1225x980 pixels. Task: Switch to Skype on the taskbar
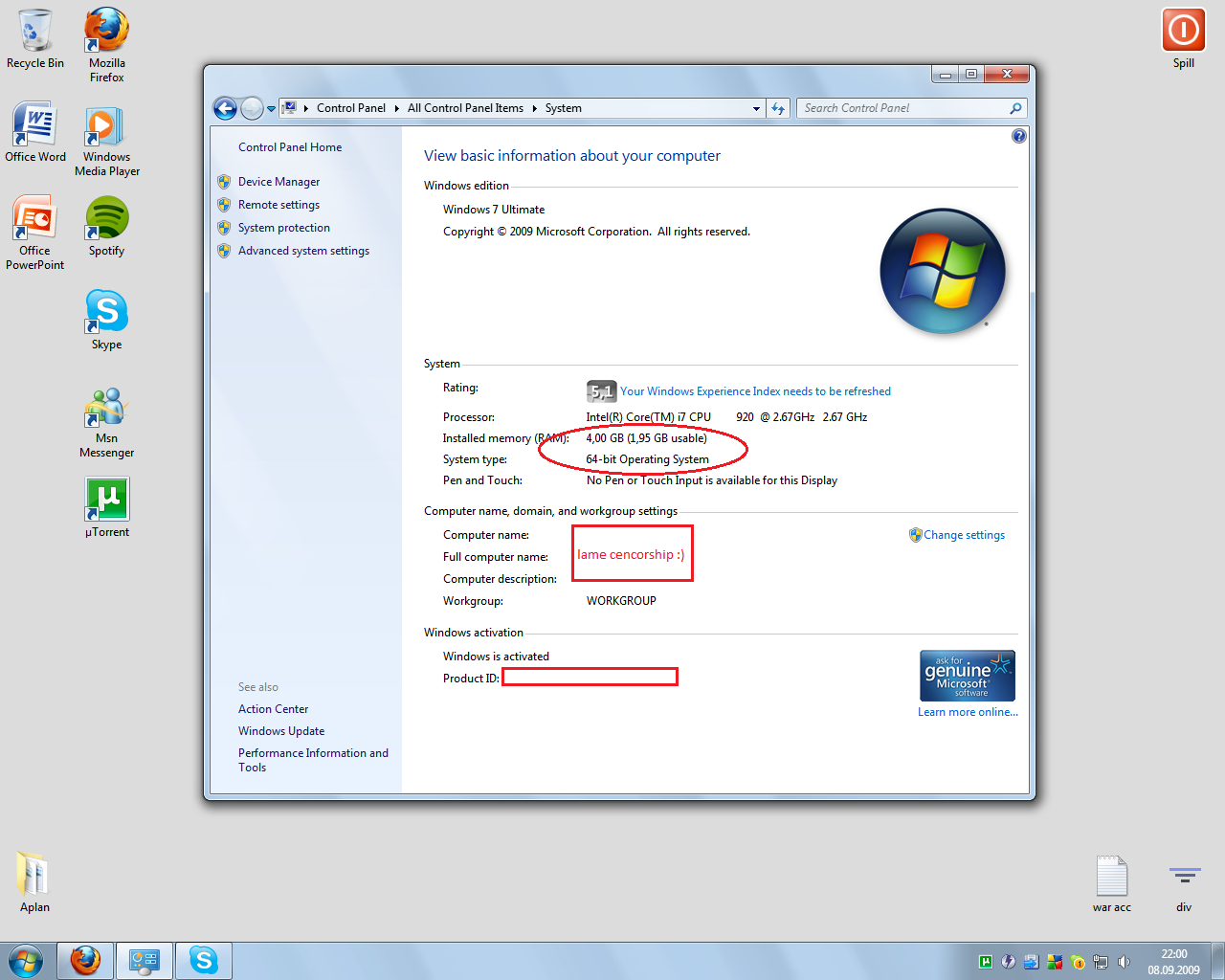click(x=204, y=961)
